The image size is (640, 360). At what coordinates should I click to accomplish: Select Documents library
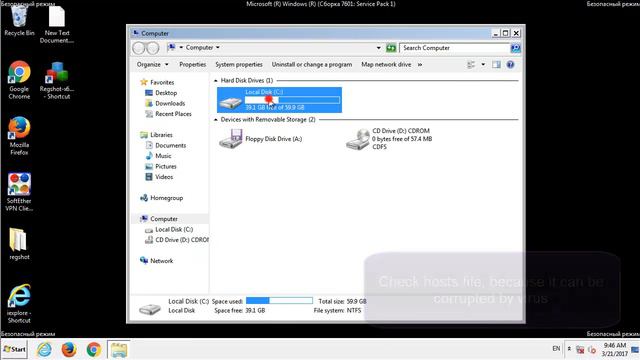click(170, 146)
